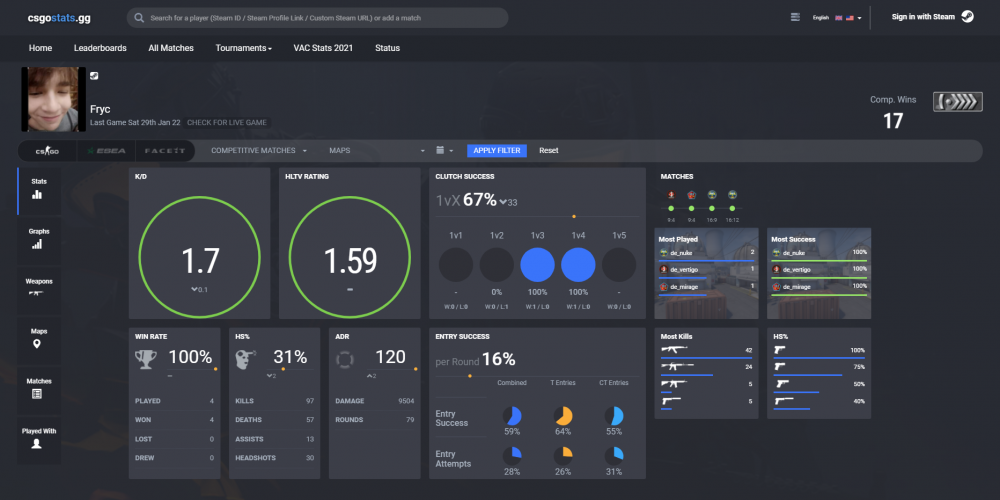Click CHECK FOR LIVE GAME
This screenshot has height=500, width=1000.
[227, 122]
